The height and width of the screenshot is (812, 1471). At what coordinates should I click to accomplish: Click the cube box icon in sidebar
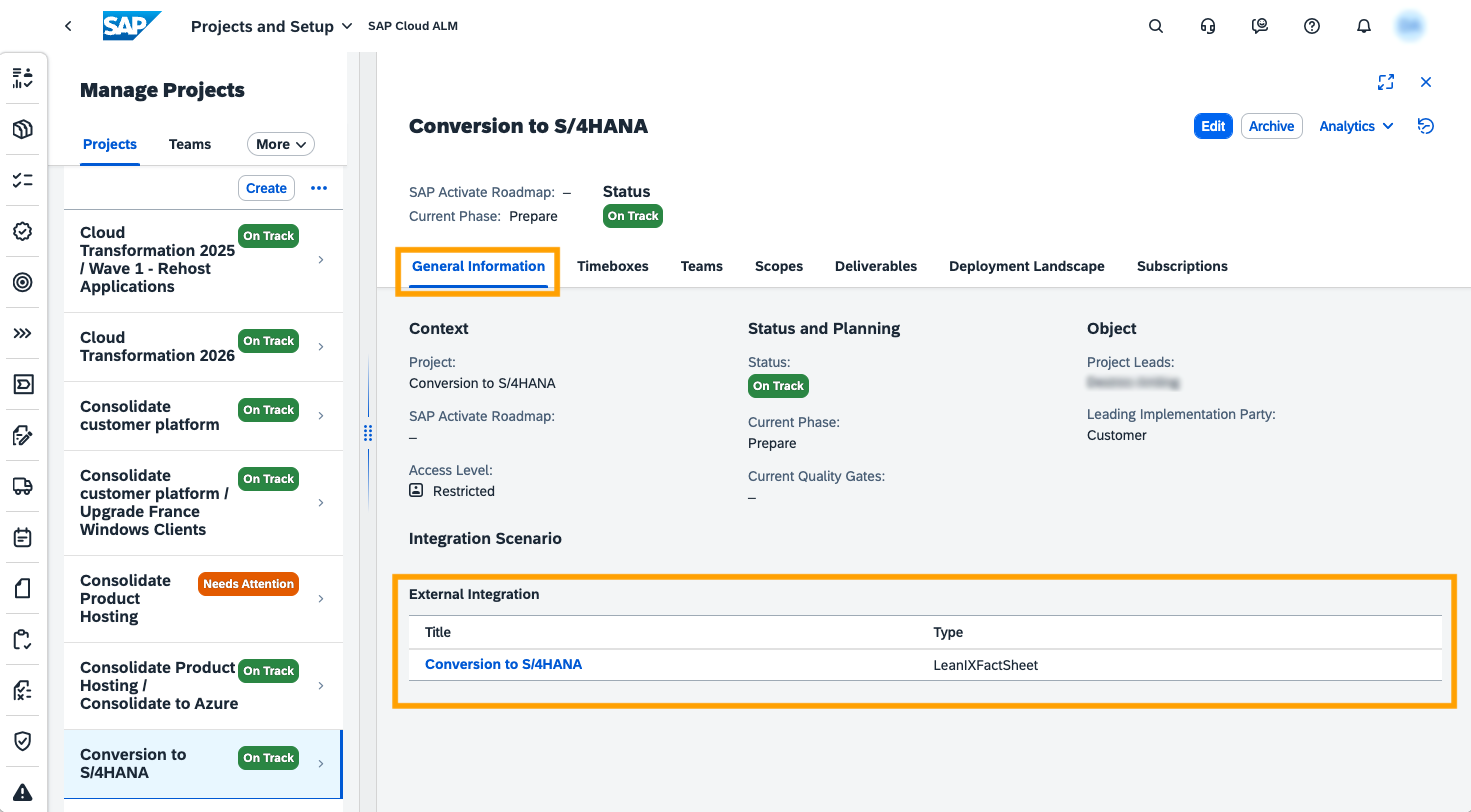pos(23,129)
